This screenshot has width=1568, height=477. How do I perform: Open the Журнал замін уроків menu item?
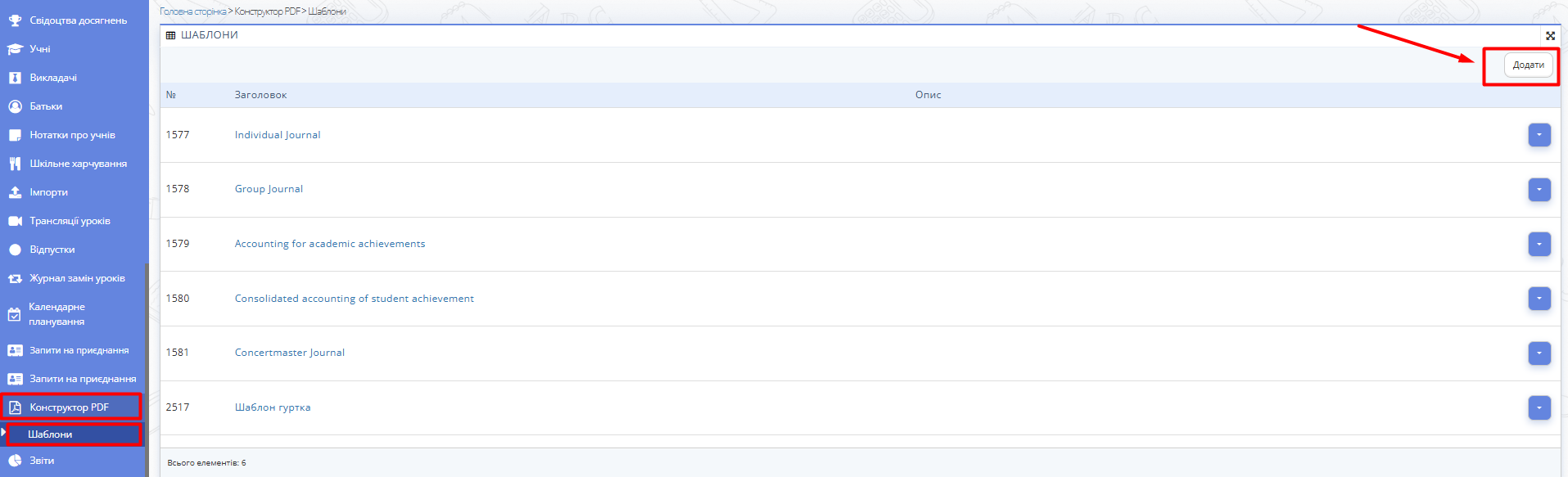(77, 278)
